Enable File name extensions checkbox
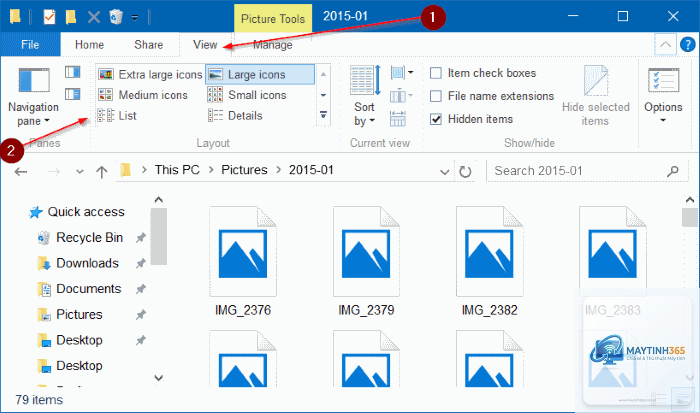 pyautogui.click(x=436, y=96)
